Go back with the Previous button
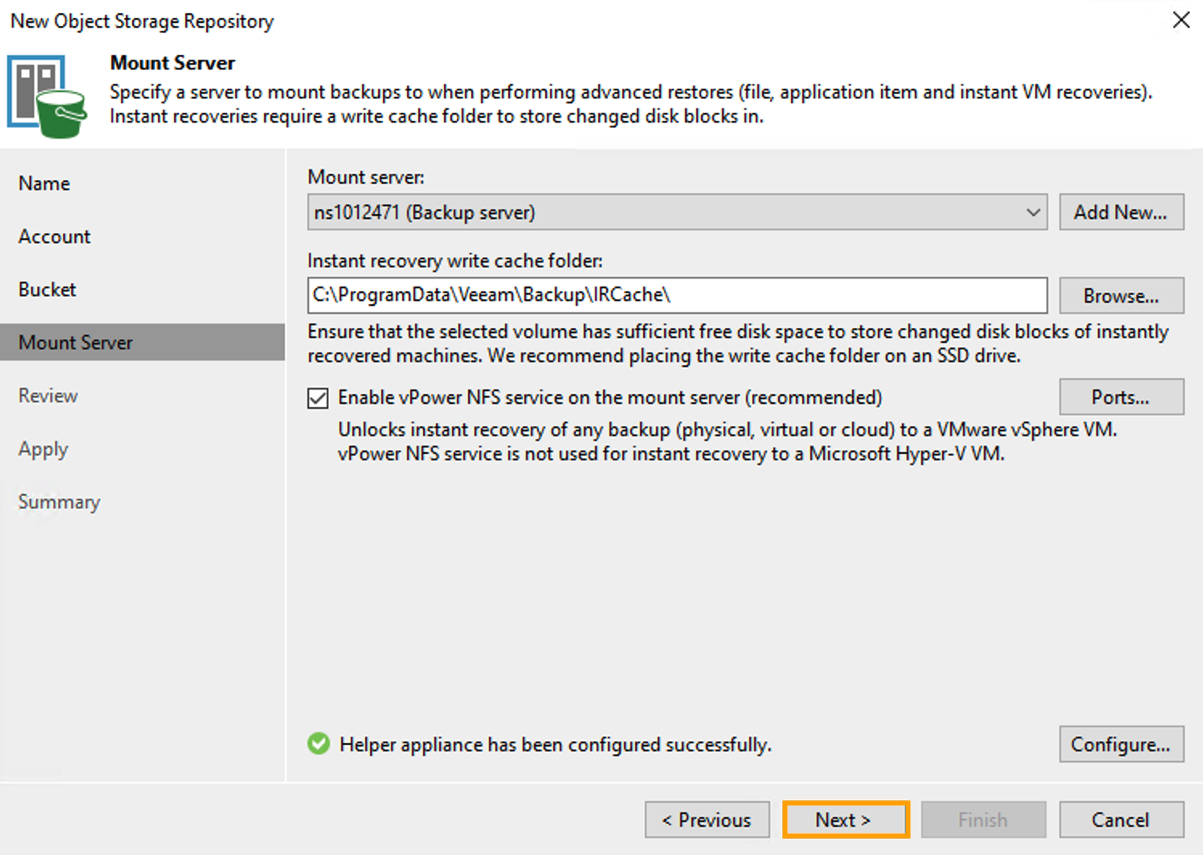1203x855 pixels. (707, 819)
